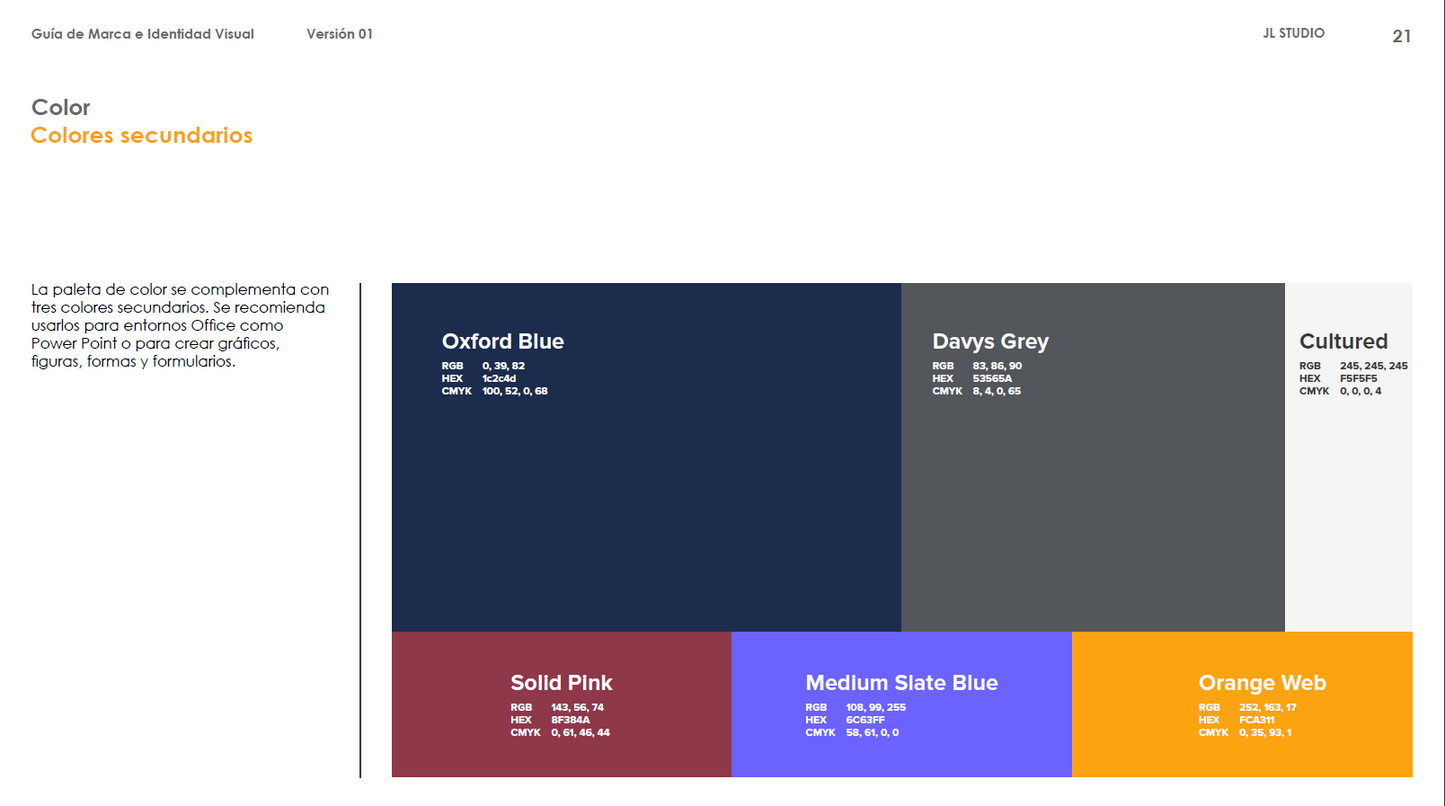Click the "Guía de Marca e Identidad Visual" header

143,34
